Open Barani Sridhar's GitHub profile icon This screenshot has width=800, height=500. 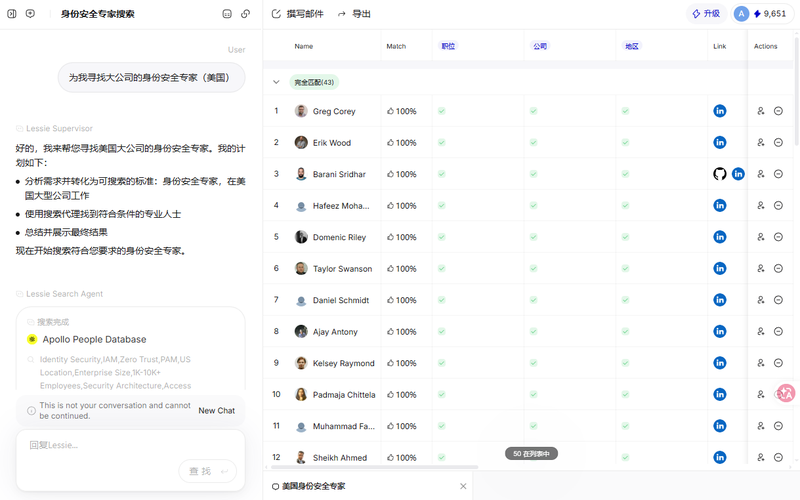click(x=719, y=174)
